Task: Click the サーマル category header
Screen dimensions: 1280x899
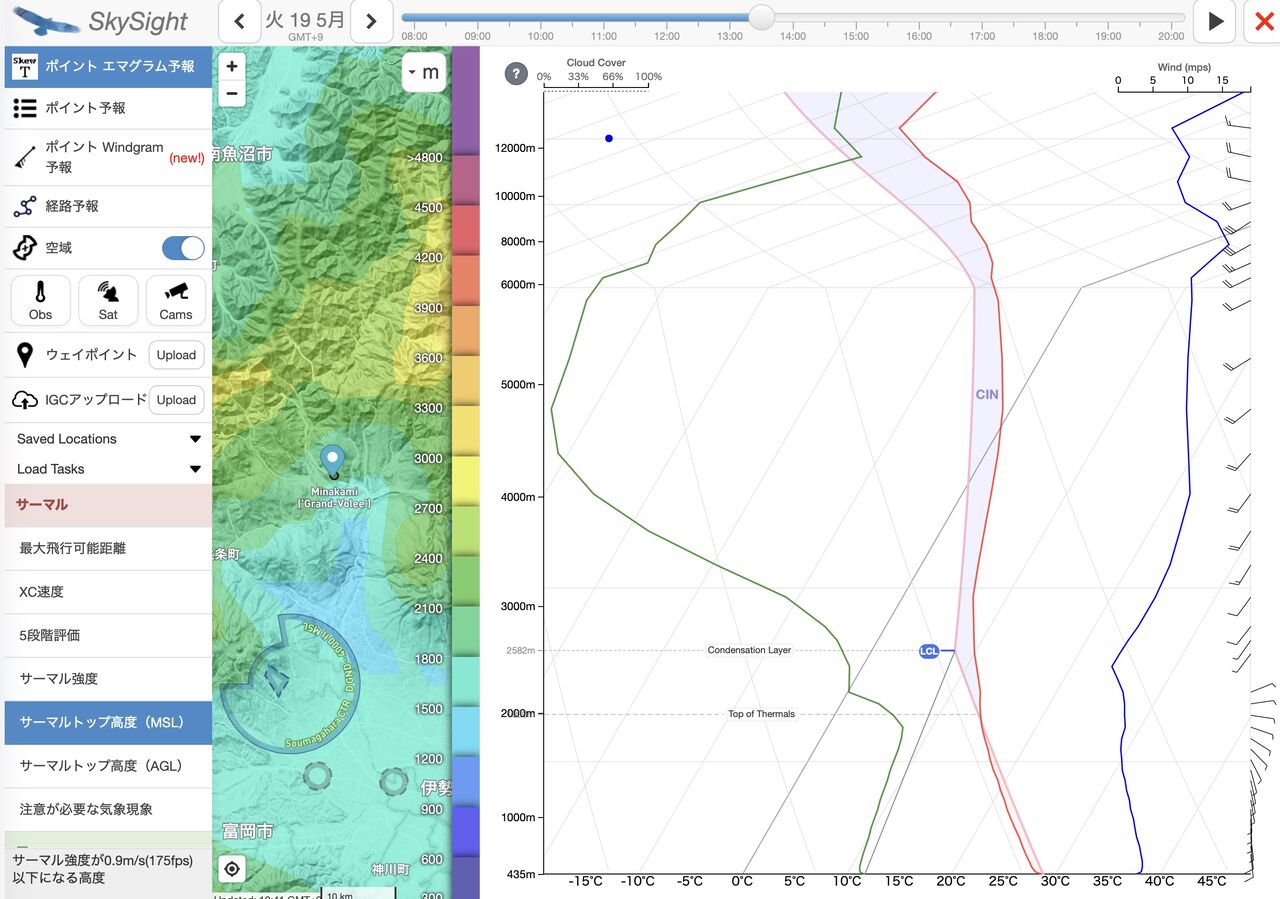Action: 108,505
